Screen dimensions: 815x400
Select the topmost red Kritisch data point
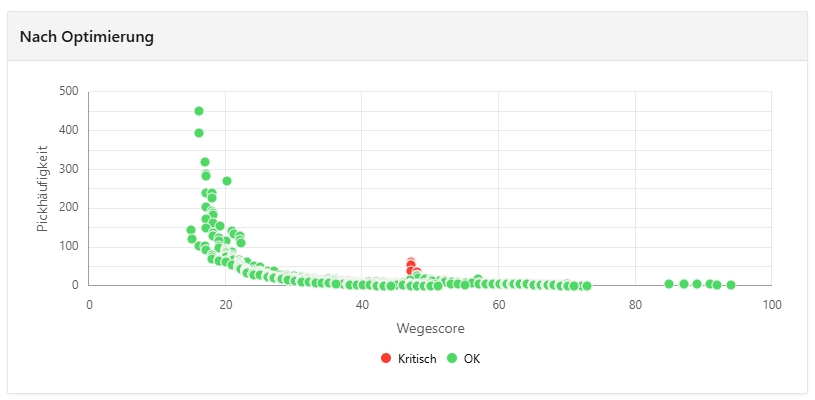pos(411,261)
